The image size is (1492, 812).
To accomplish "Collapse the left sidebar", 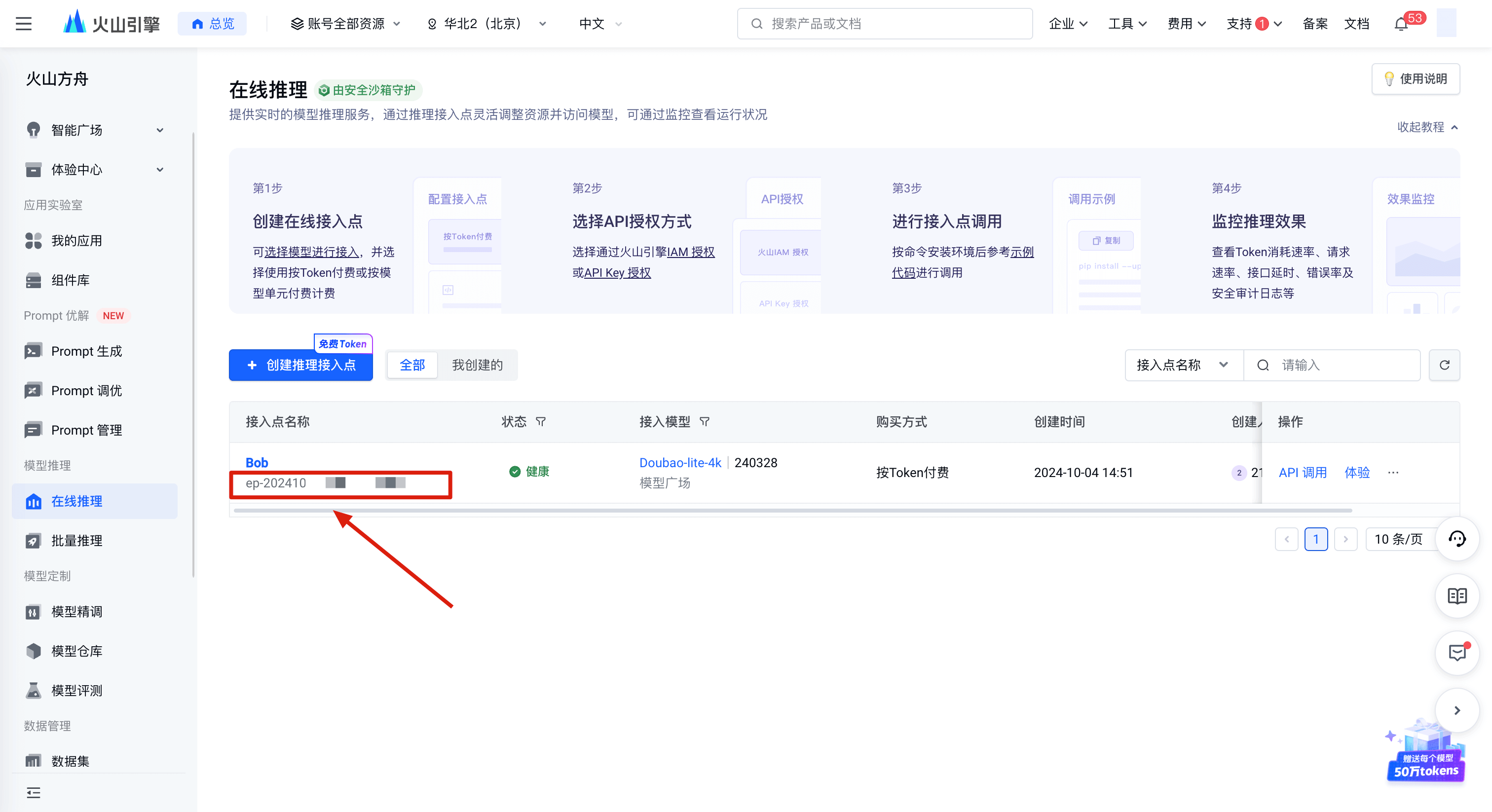I will 34,793.
